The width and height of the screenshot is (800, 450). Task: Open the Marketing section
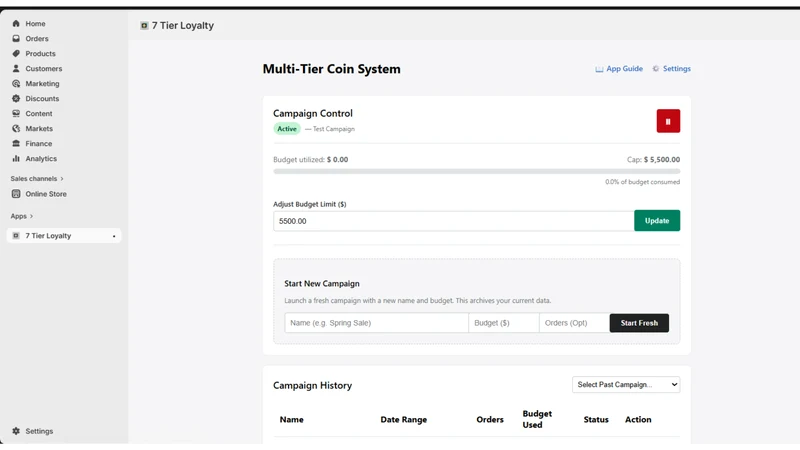[42, 84]
